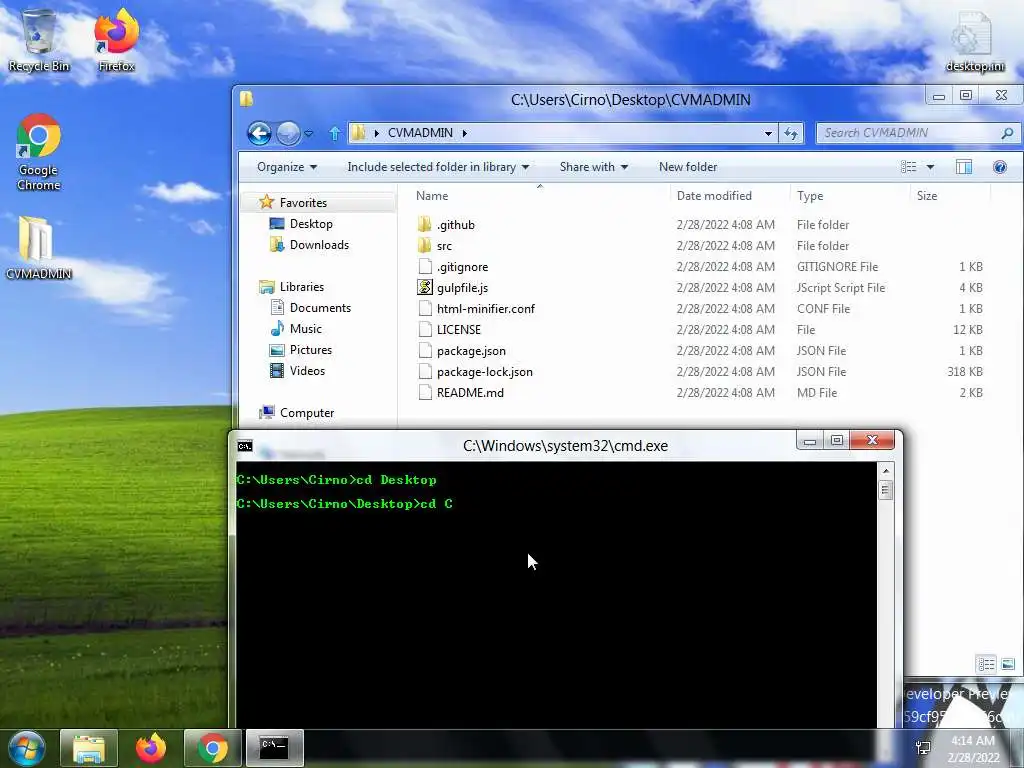Open Documents library
This screenshot has height=768, width=1024.
click(320, 308)
